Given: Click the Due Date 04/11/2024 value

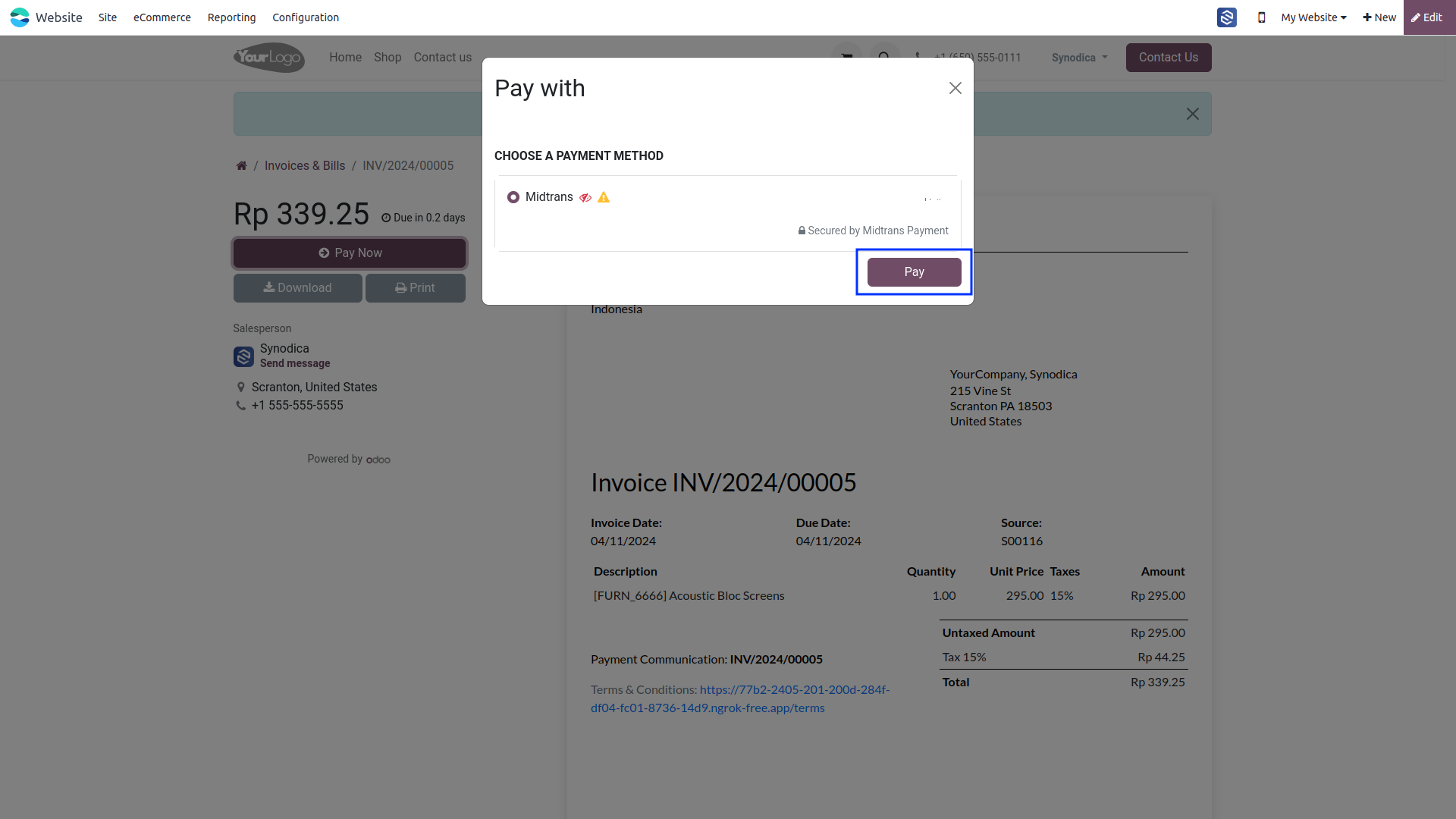Looking at the screenshot, I should (828, 541).
